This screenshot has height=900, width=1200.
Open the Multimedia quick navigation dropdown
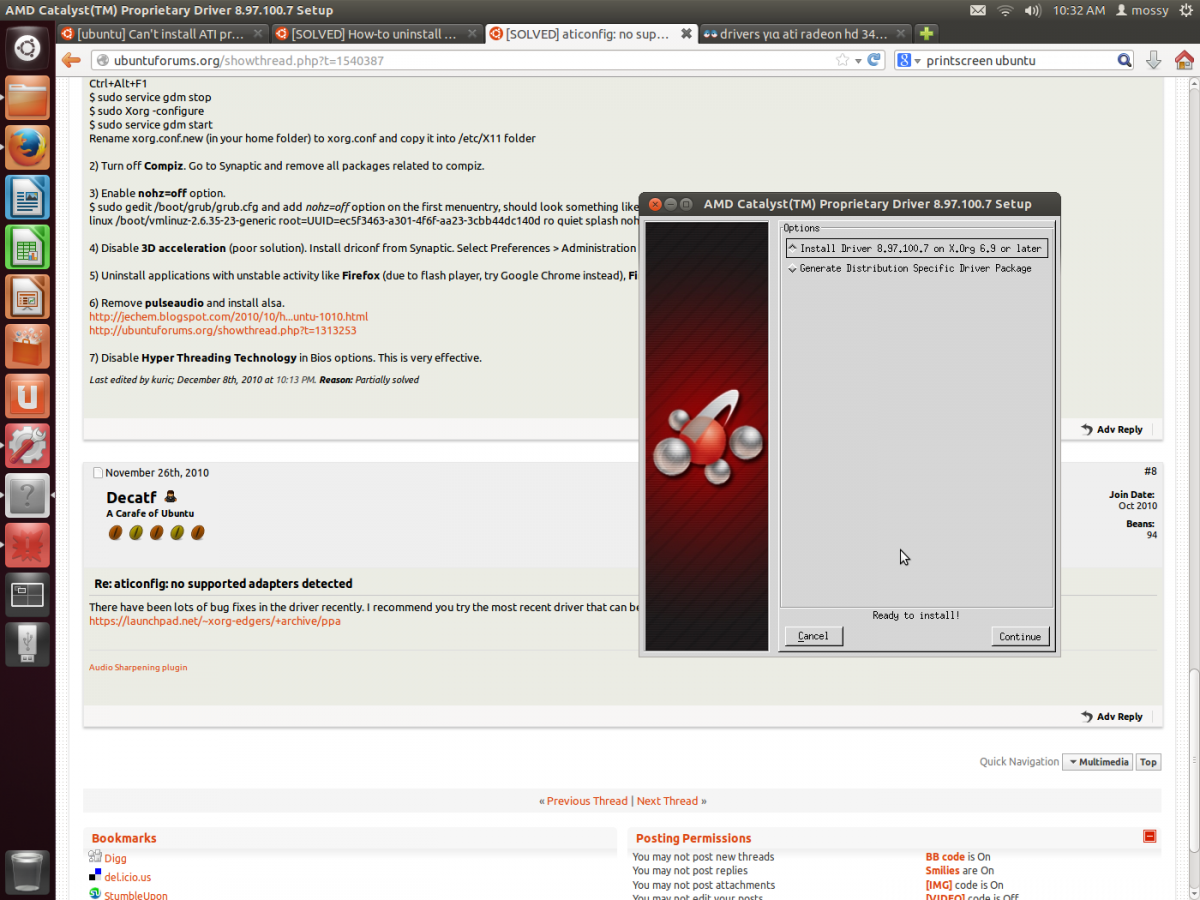point(1097,762)
